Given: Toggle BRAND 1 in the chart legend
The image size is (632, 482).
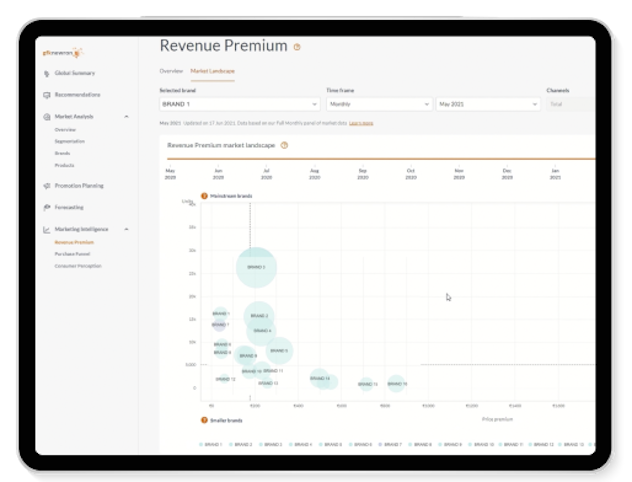Looking at the screenshot, I should coord(211,444).
